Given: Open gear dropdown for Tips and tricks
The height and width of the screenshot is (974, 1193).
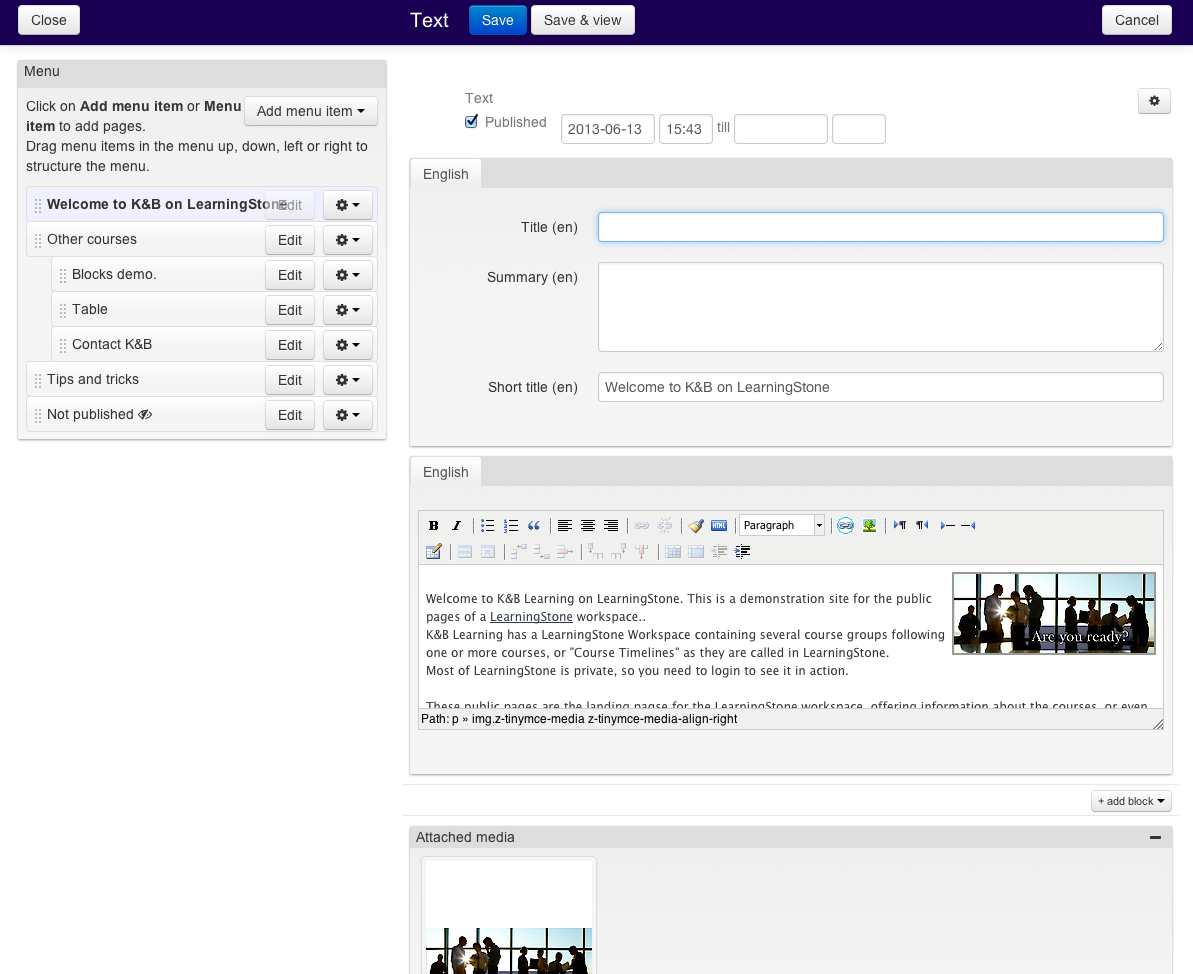Looking at the screenshot, I should (x=348, y=380).
